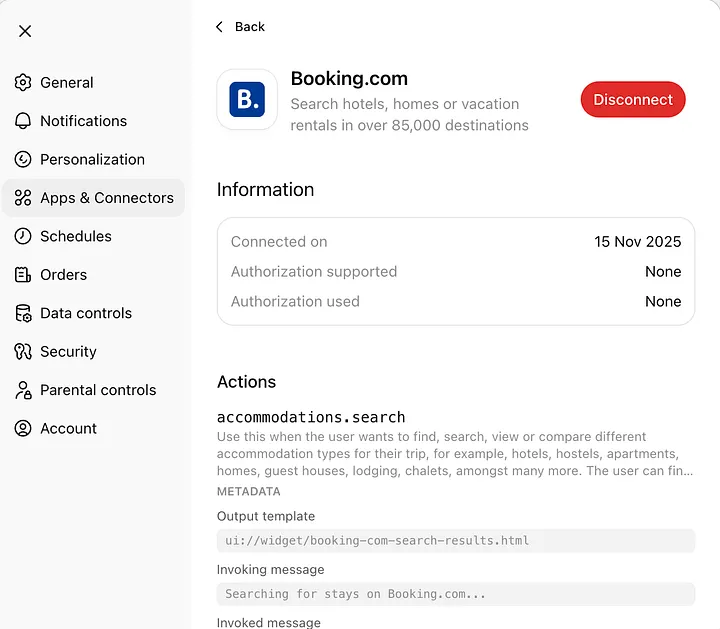Click the accommodations.search action name

[x=311, y=417]
